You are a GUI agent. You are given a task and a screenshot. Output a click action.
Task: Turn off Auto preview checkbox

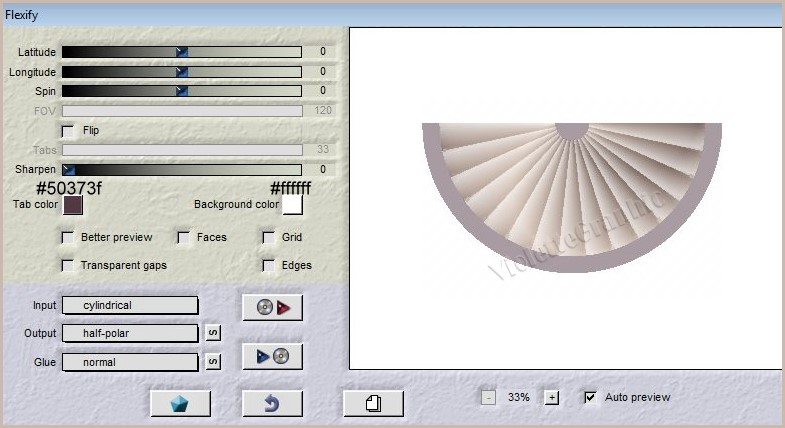(x=591, y=397)
